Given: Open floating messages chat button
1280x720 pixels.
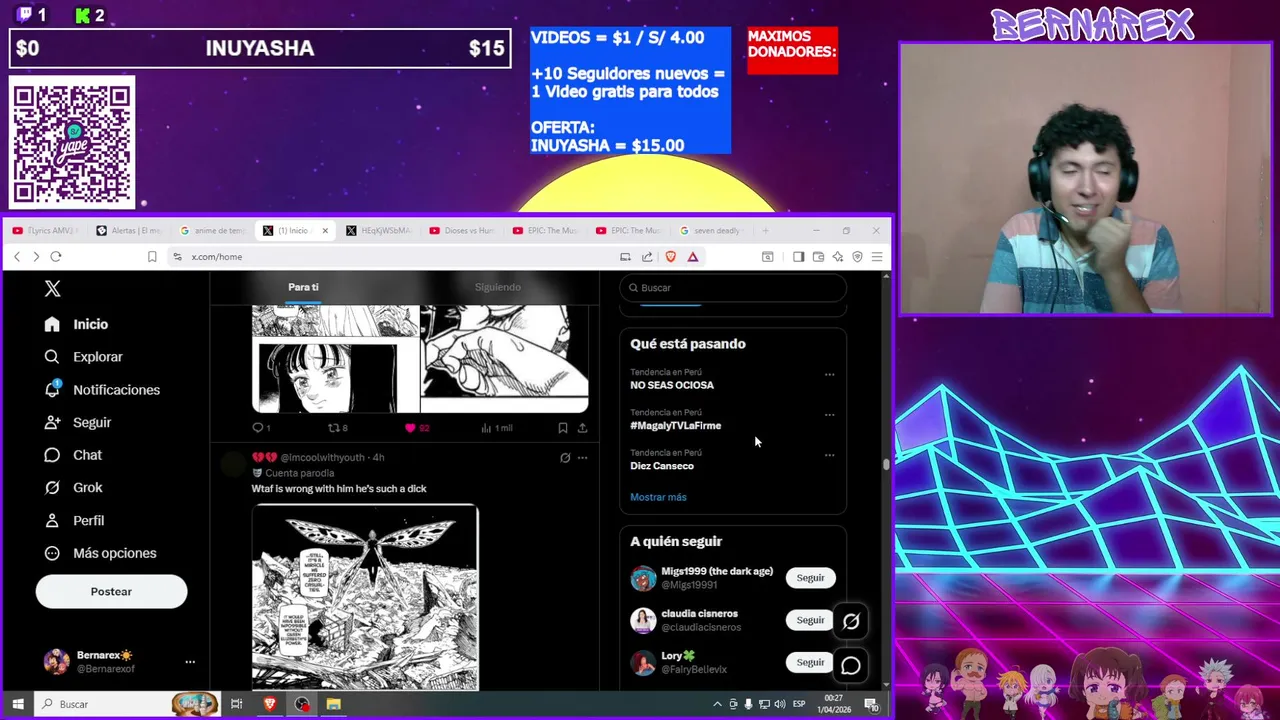Looking at the screenshot, I should [x=851, y=665].
